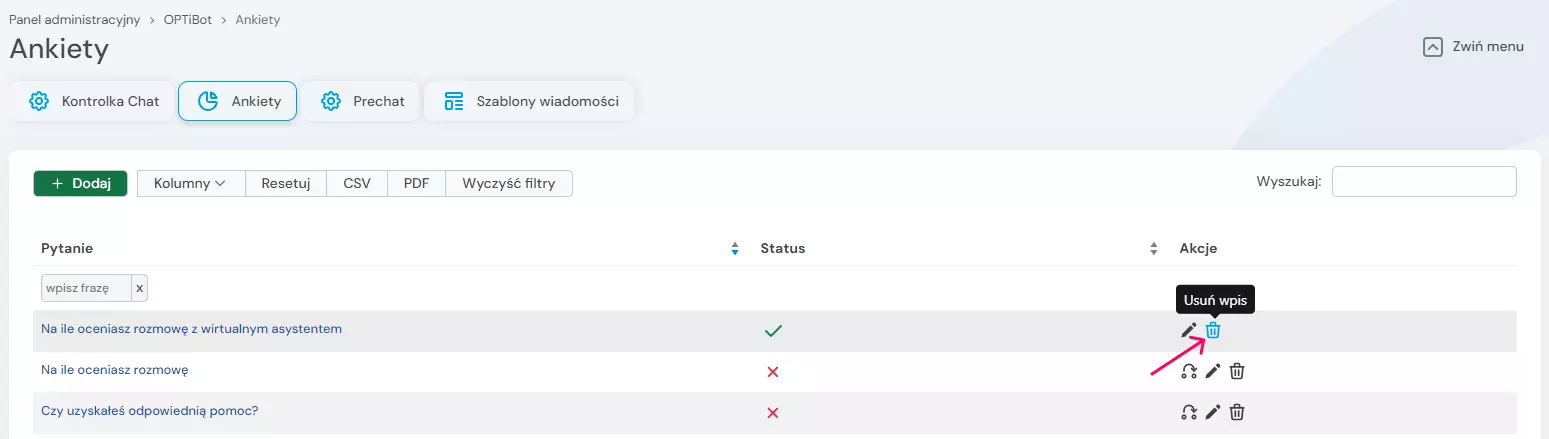Click activate icon for 'Na ile oceniasz rozmowę'

1188,372
